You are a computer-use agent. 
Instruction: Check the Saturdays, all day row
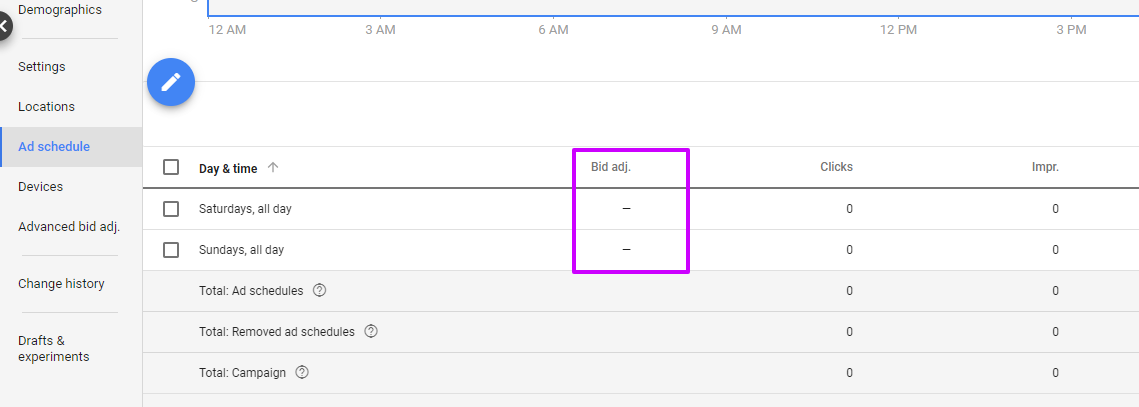(x=171, y=209)
